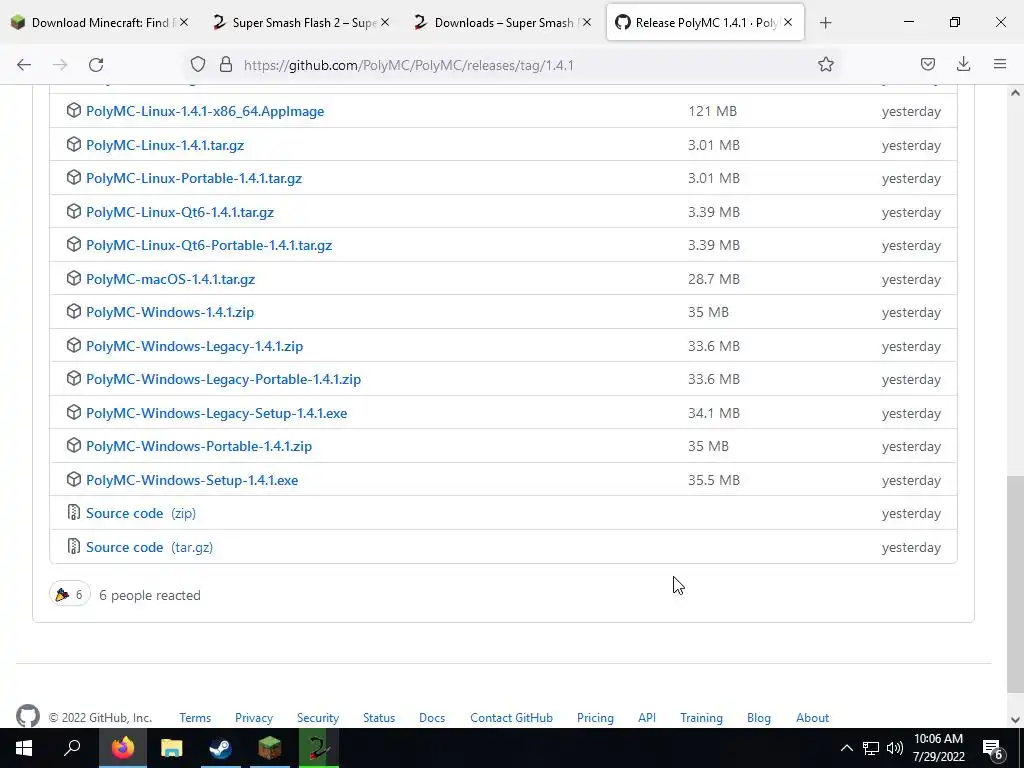Click Super Smash Flash taskbar icon
The image size is (1024, 768).
(319, 748)
